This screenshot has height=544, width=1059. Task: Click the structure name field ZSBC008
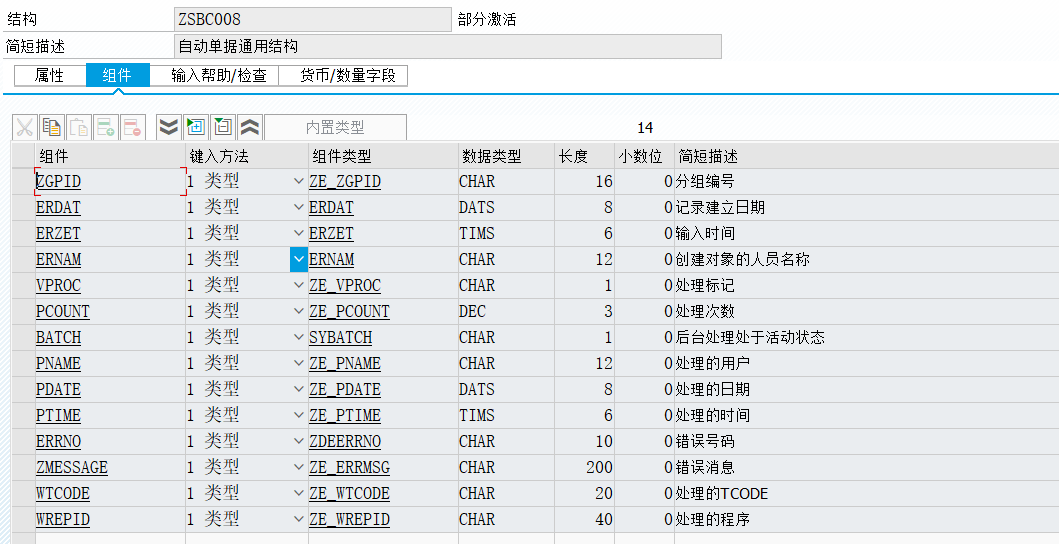[x=313, y=20]
